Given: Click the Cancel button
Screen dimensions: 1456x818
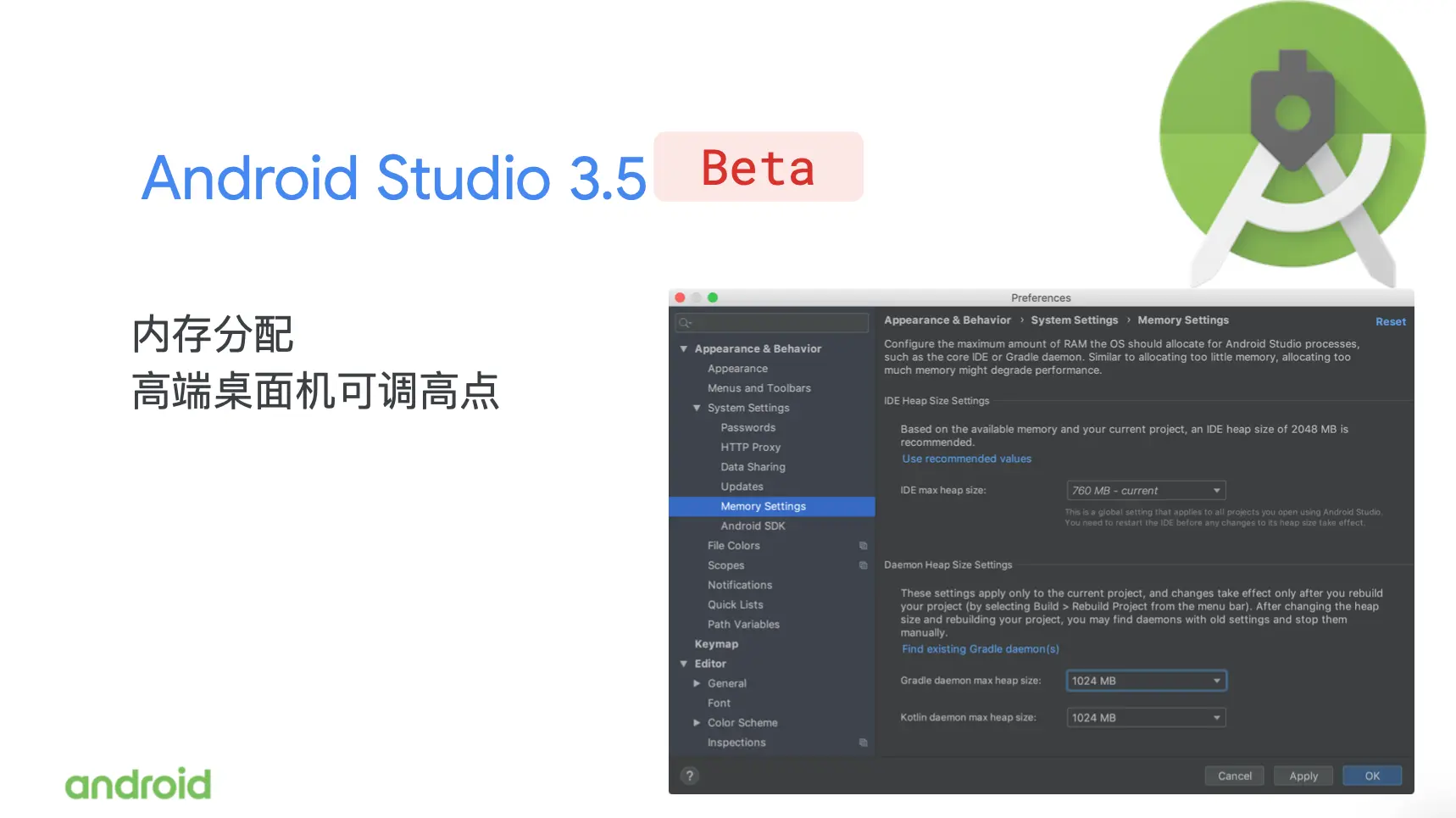Looking at the screenshot, I should 1234,776.
